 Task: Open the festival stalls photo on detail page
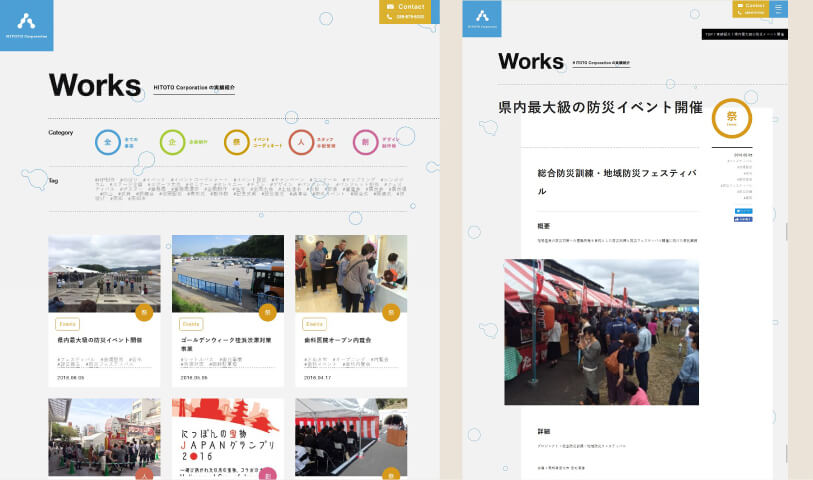[x=601, y=332]
